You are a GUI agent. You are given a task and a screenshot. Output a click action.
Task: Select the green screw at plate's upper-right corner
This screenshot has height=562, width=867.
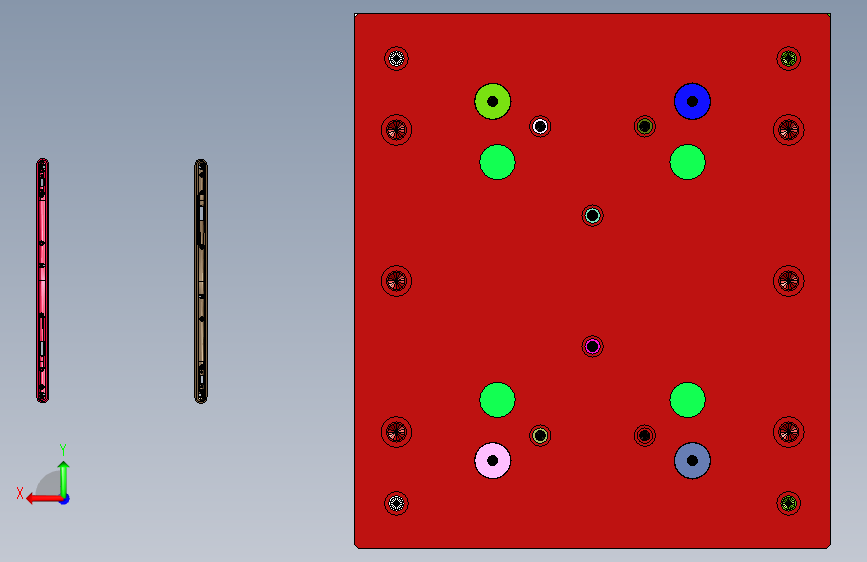(788, 58)
